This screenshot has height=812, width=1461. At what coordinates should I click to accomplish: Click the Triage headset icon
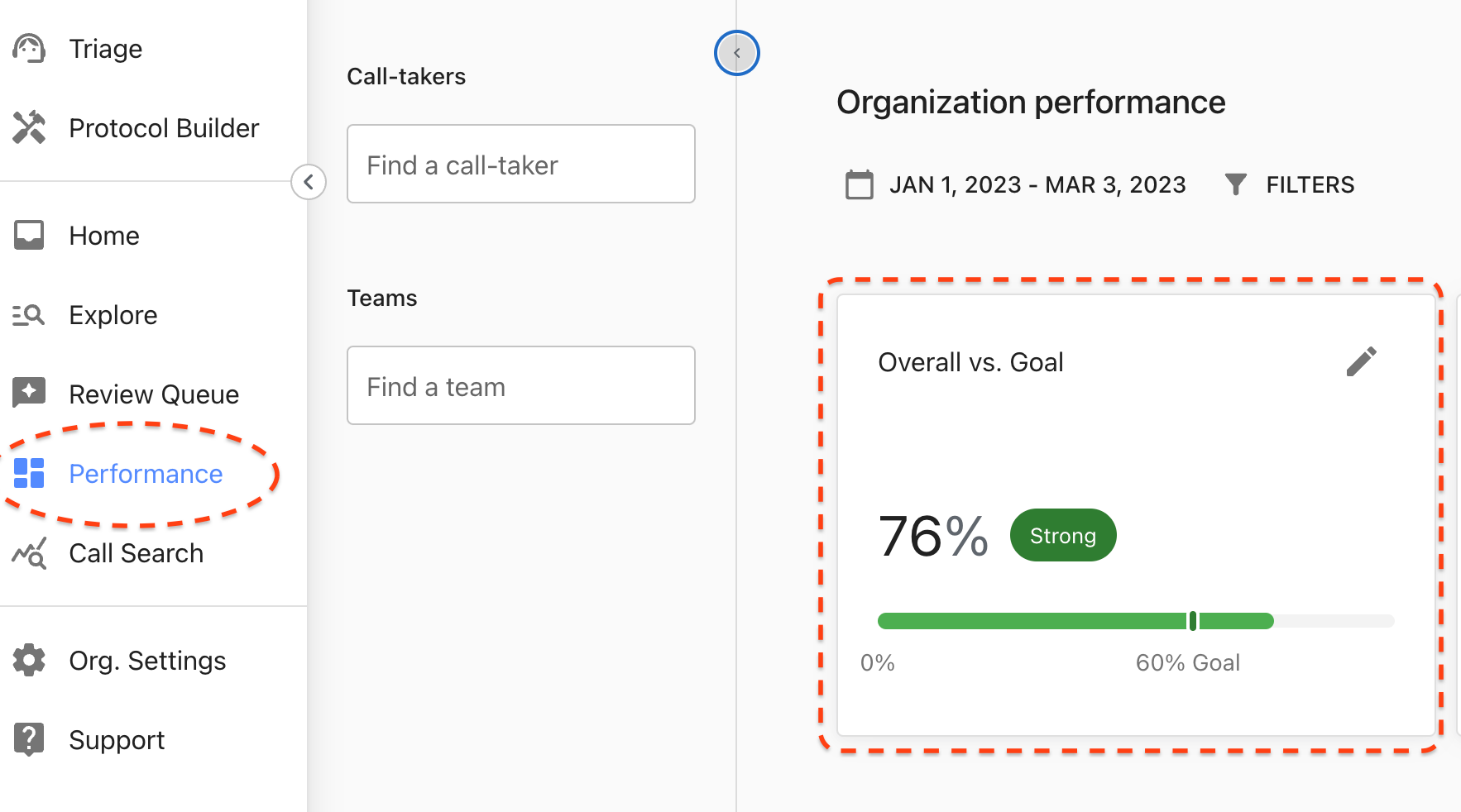click(29, 49)
